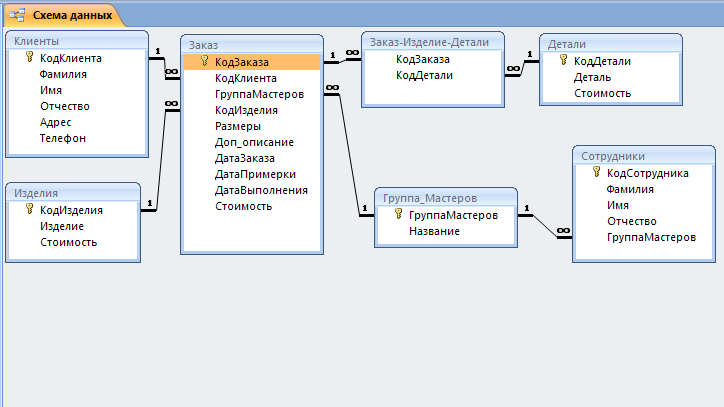Select relationship line from Заказ-Изделие-Детали to Детали
This screenshot has width=724, height=407.
523,68
